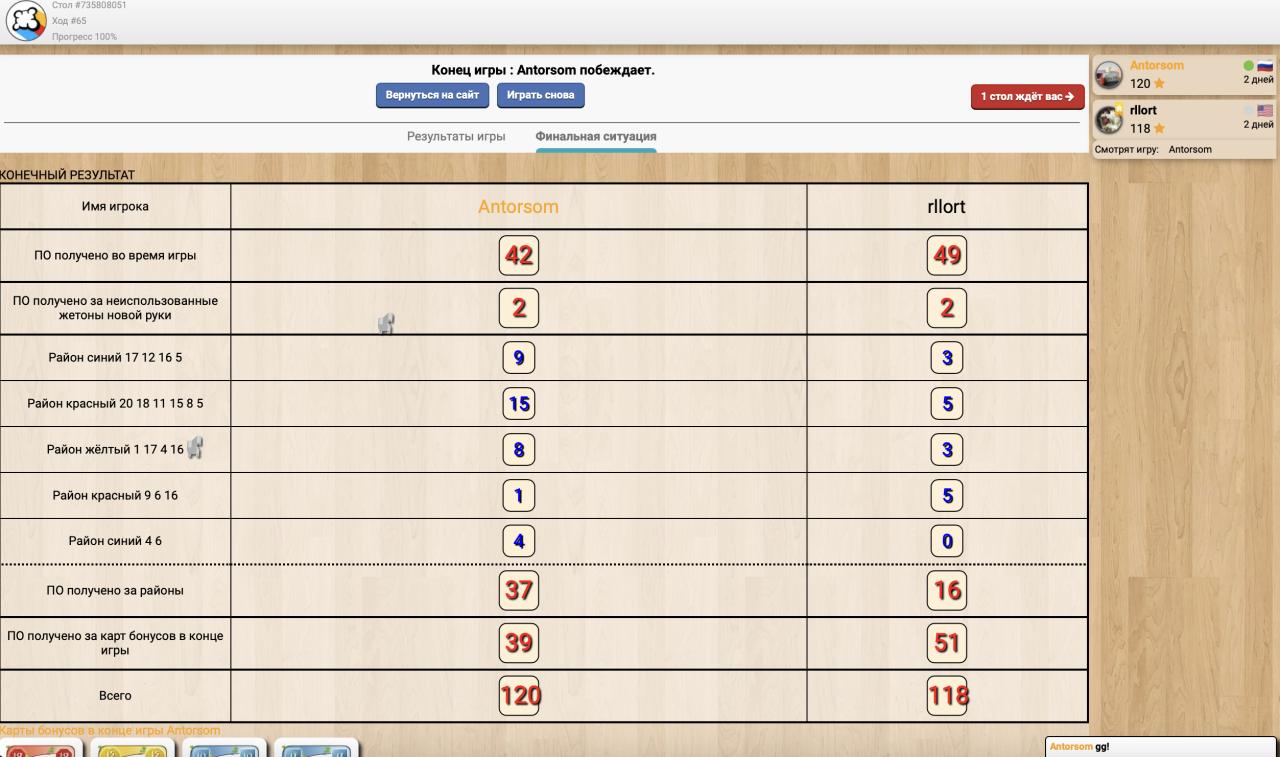The image size is (1280, 757).
Task: Select the 'Финальная ситуация' tab
Action: tap(596, 137)
